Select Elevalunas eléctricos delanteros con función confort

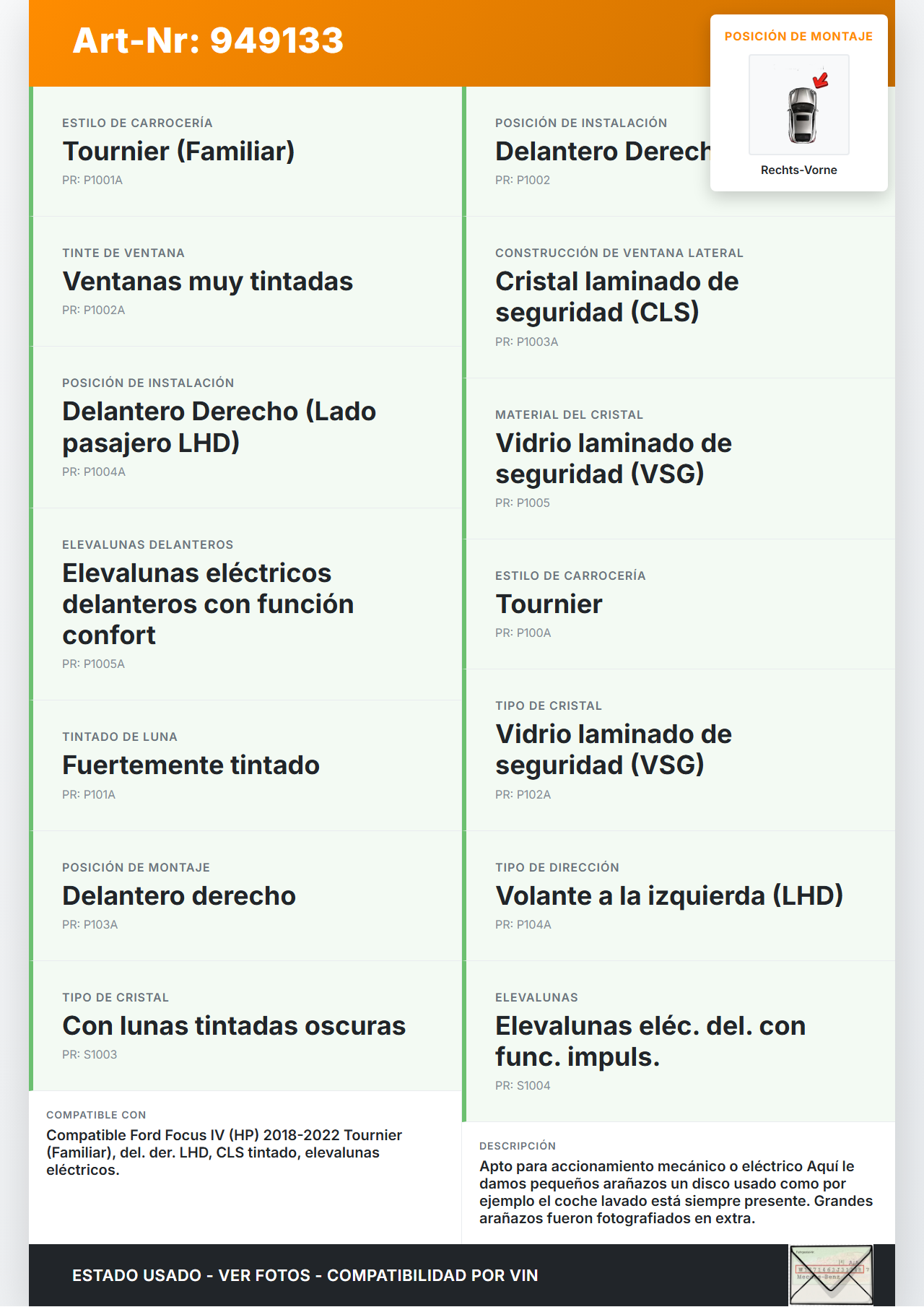(x=208, y=604)
